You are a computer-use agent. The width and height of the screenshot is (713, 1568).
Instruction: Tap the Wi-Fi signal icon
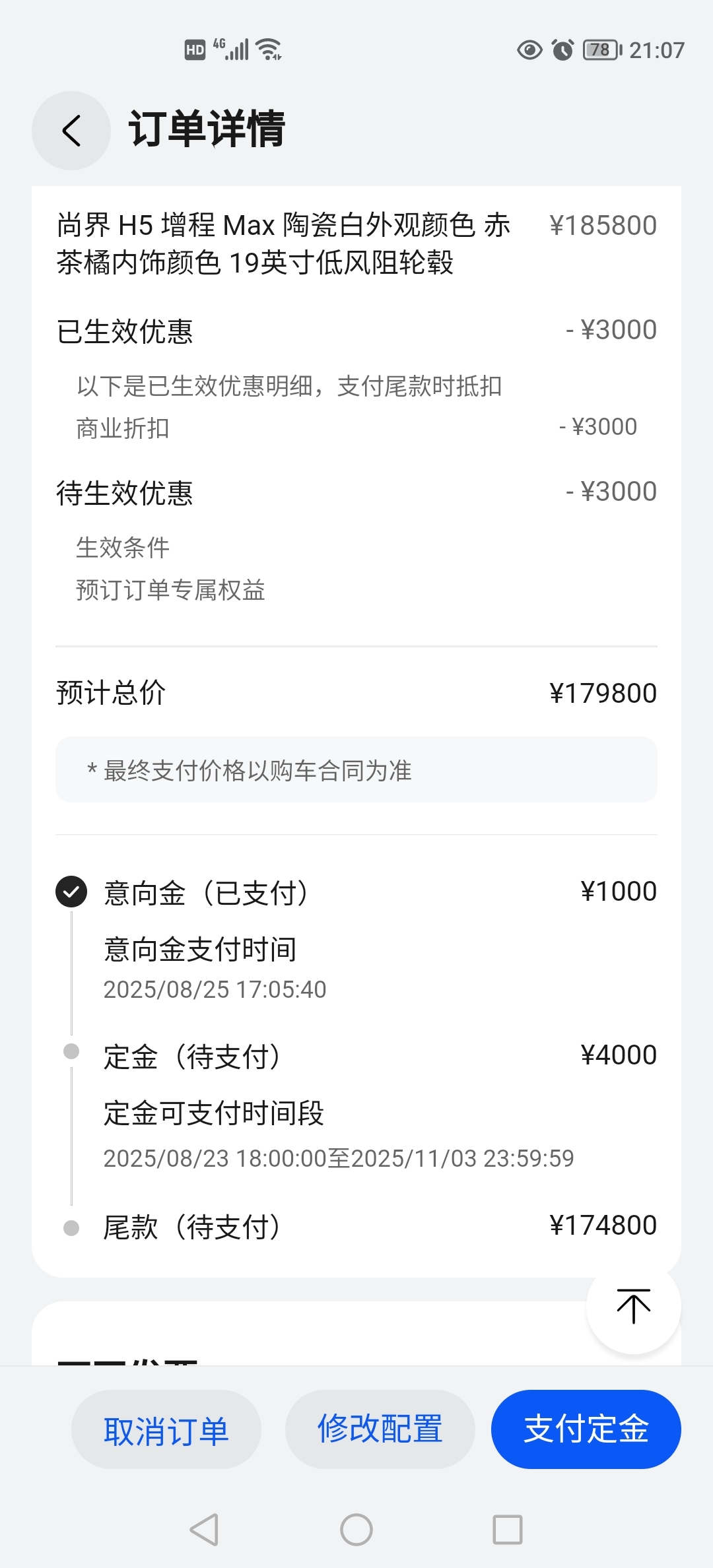[x=269, y=49]
